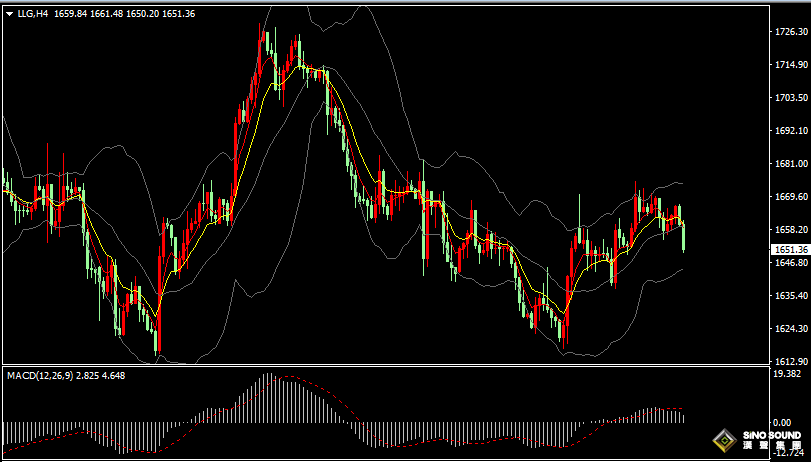Click the Sino Sound logo icon
This screenshot has height=462, width=811.
click(723, 441)
